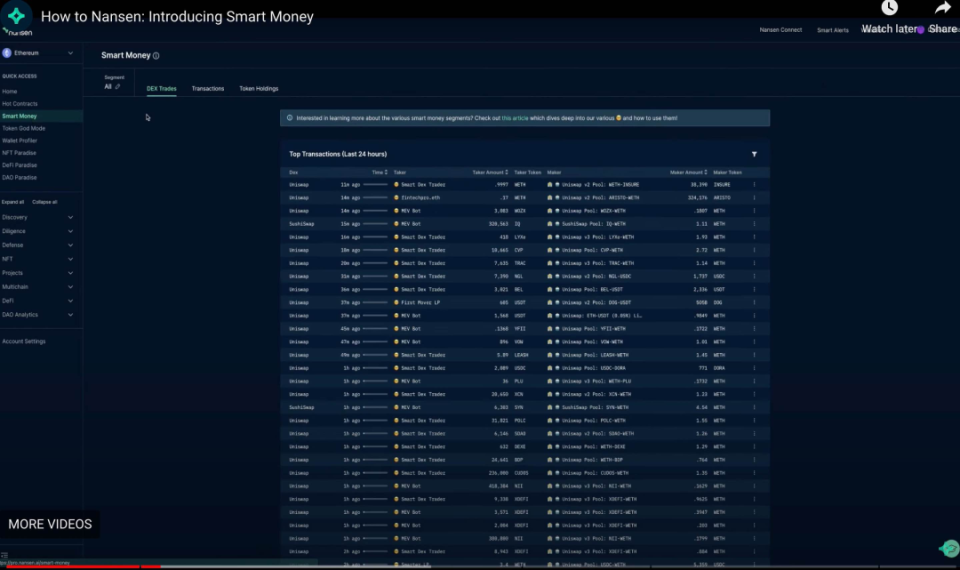Click taker emoji icon beside fintechpro.eth

click(396, 198)
